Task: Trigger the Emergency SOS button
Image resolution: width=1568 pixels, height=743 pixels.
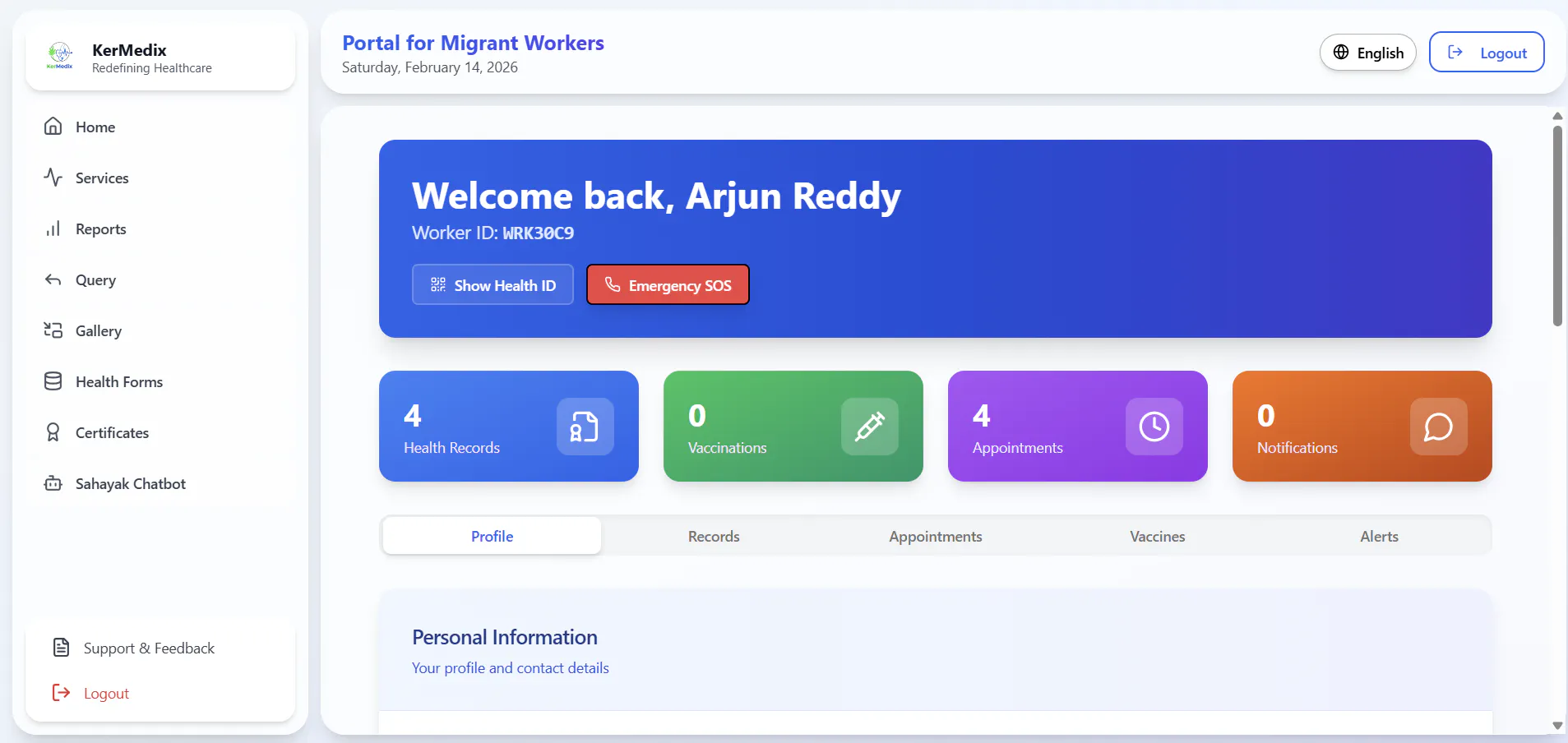Action: click(x=668, y=284)
